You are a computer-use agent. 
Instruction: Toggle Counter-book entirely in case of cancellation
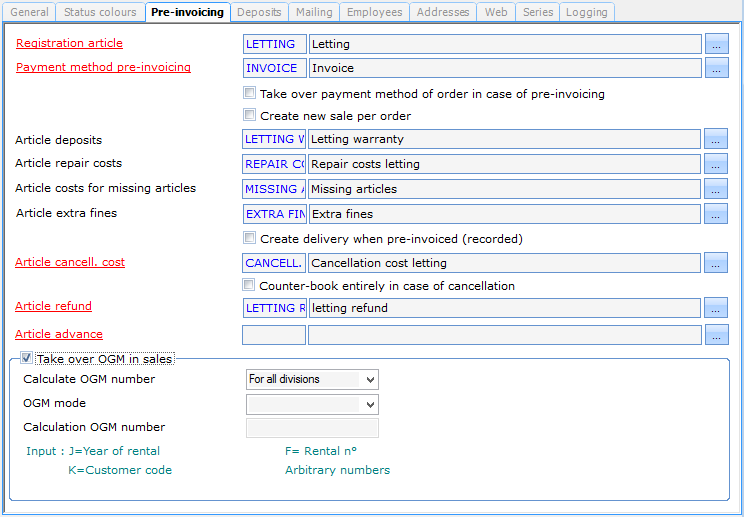click(250, 286)
